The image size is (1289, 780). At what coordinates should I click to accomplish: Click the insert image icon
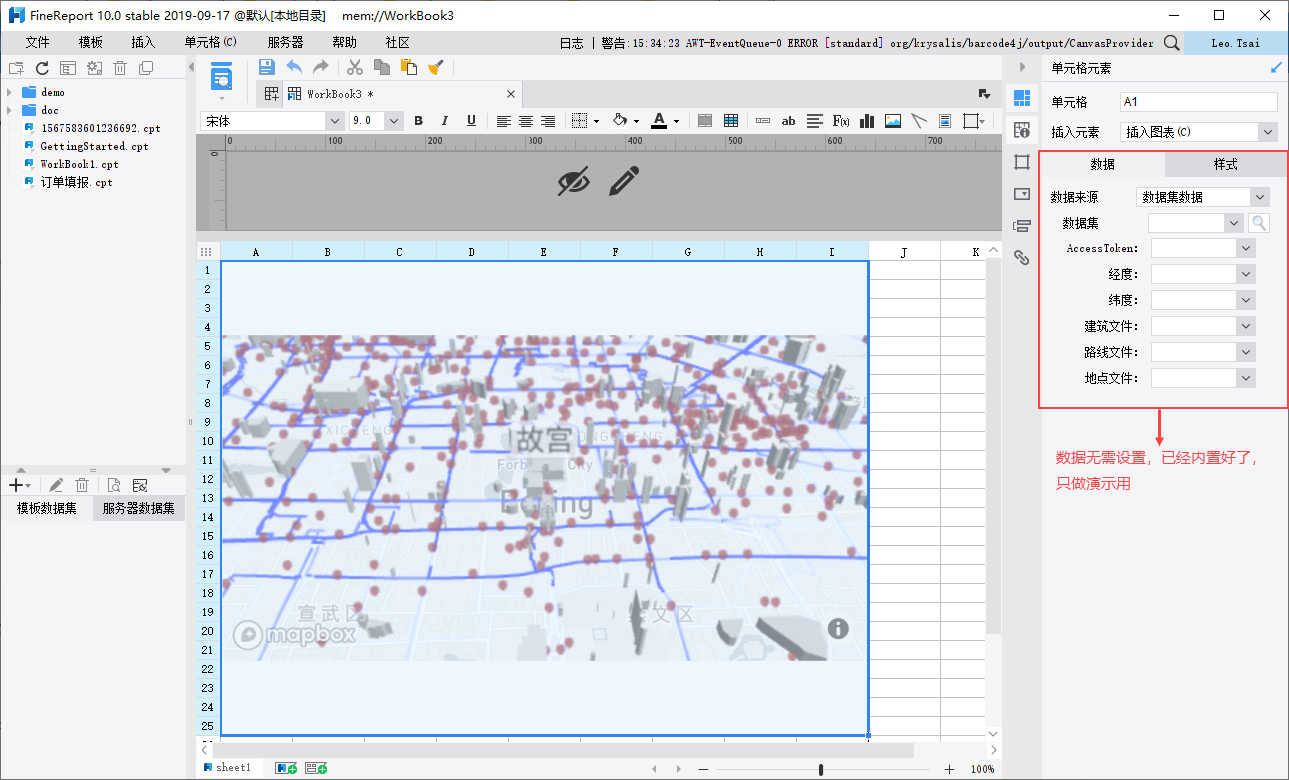coord(893,121)
